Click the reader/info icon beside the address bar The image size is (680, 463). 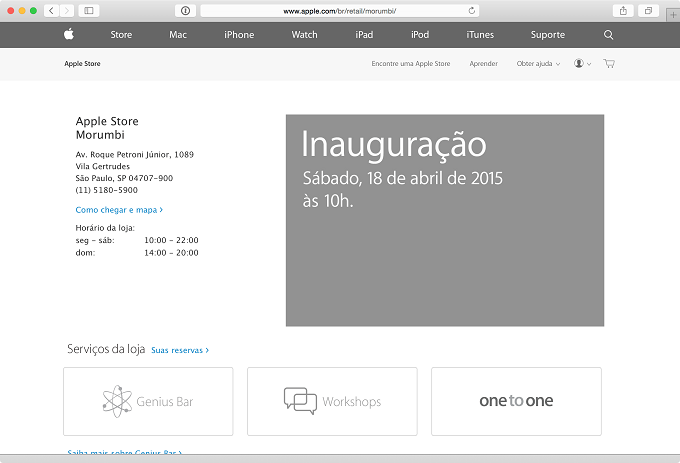click(185, 10)
